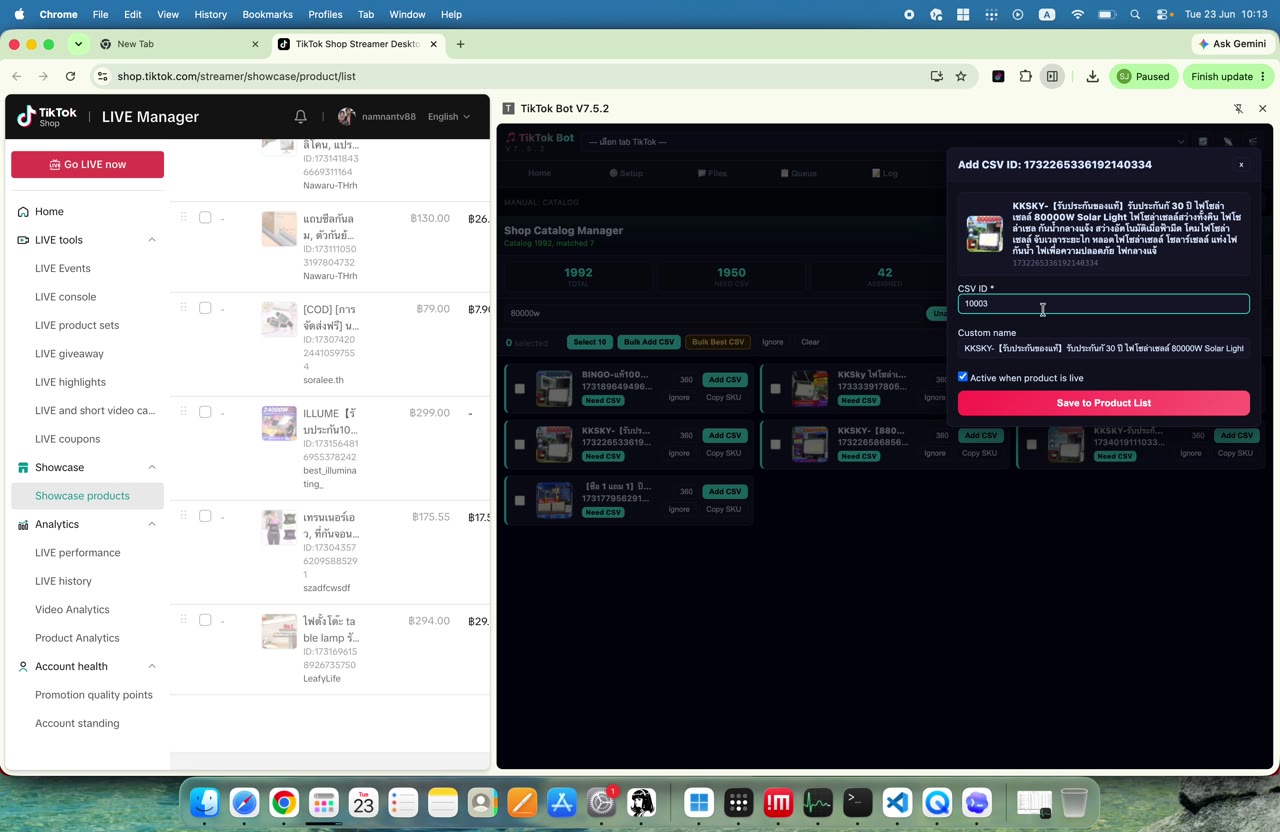The image size is (1280, 832).
Task: Open Chrome tab search dropdown arrow
Action: pyautogui.click(x=78, y=44)
